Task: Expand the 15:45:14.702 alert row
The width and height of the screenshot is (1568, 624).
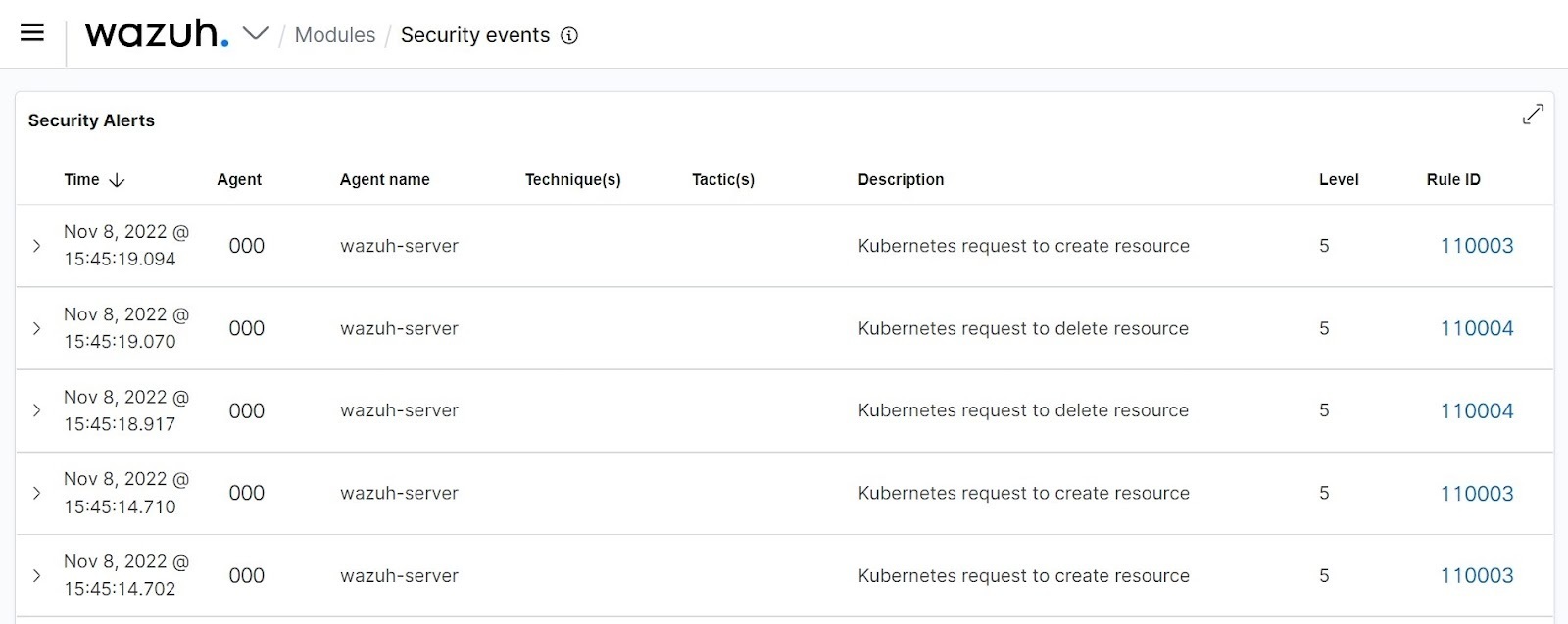Action: [x=37, y=576]
